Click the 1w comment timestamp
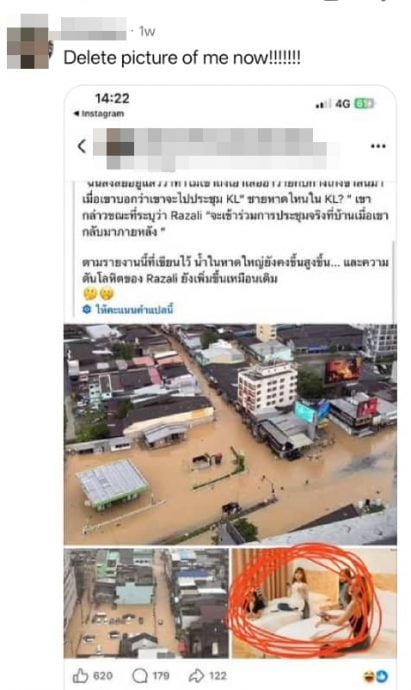This screenshot has width=411, height=690. pos(147,31)
